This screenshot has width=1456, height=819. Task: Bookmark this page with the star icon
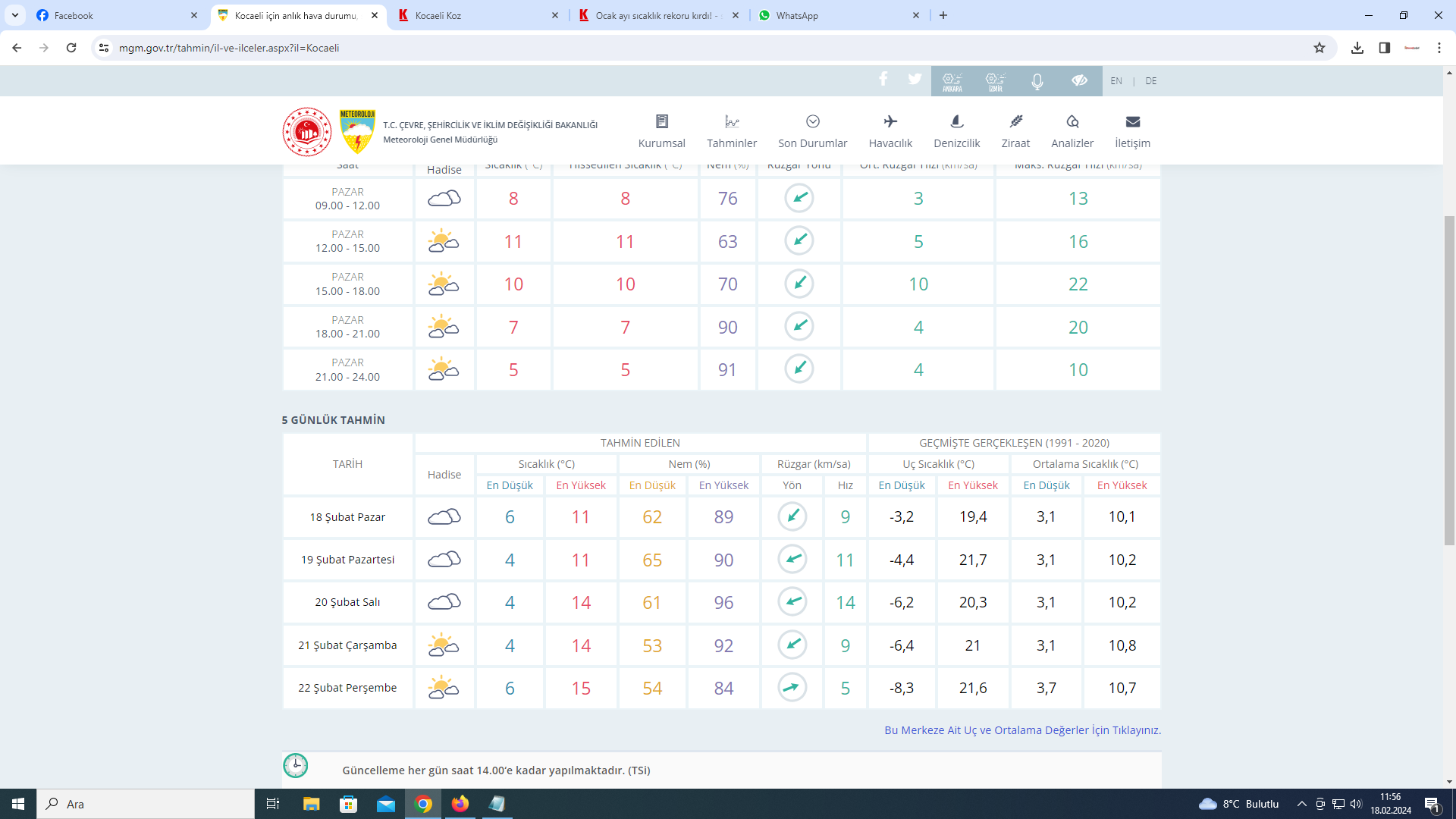click(x=1319, y=48)
